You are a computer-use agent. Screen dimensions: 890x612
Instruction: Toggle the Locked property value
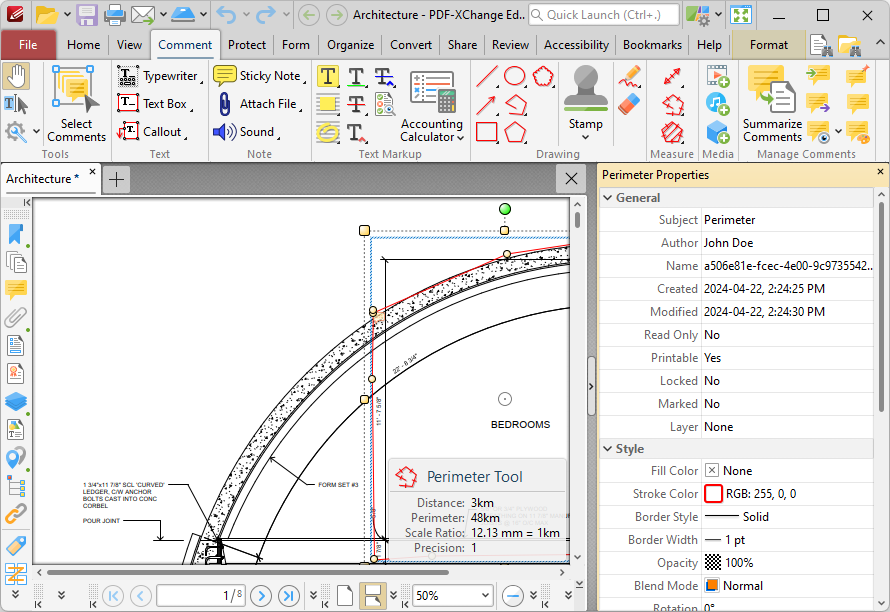[x=788, y=381]
